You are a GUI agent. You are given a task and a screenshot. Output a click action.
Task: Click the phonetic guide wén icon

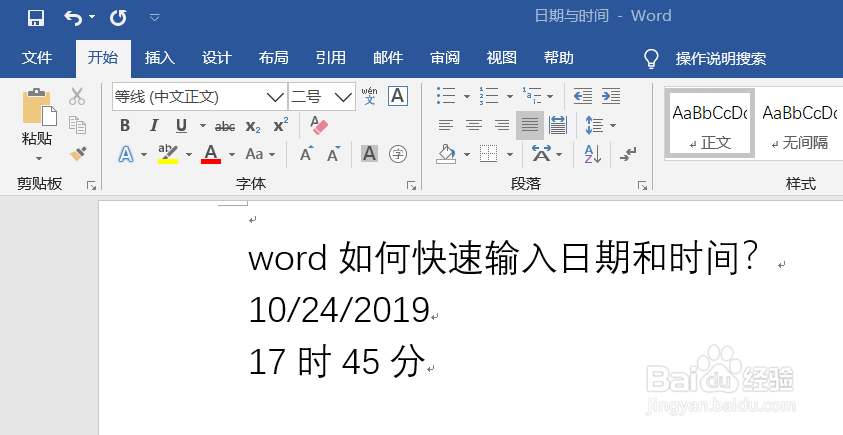(369, 96)
